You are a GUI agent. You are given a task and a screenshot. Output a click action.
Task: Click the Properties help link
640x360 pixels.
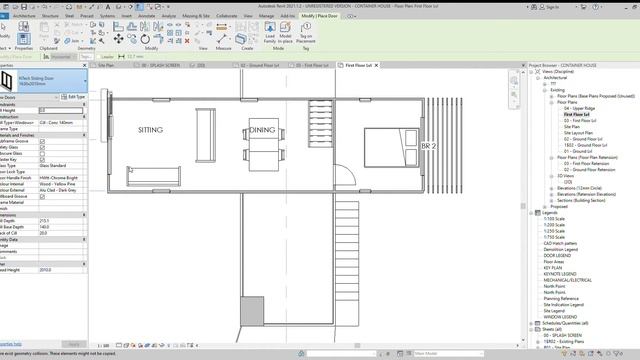(x=11, y=344)
